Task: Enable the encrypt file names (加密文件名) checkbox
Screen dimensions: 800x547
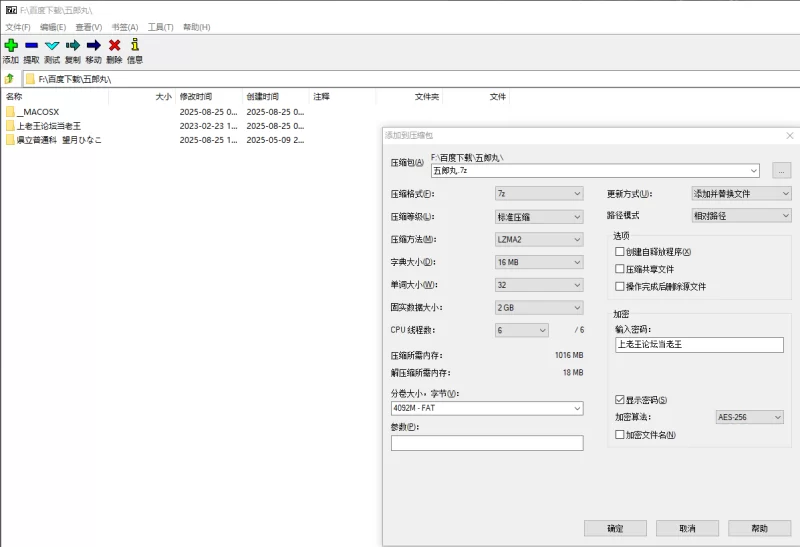Action: click(x=620, y=435)
